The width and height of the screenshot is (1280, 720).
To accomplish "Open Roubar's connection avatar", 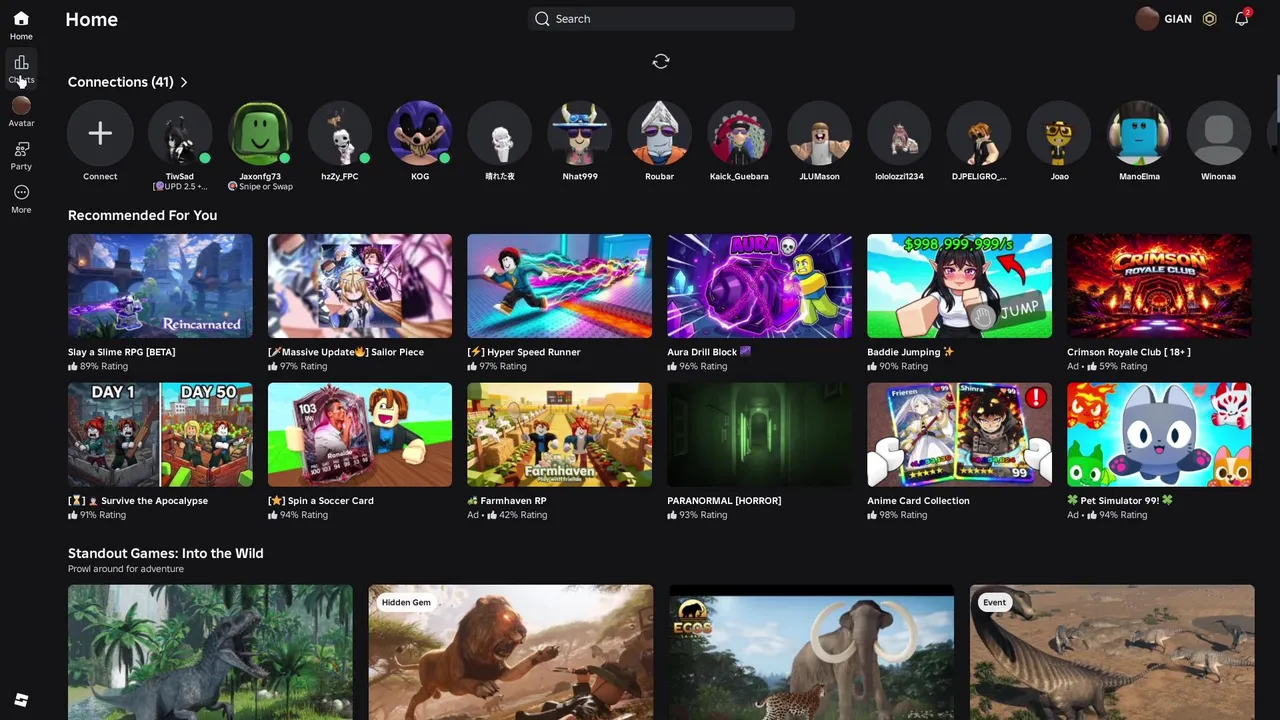I will coord(660,133).
